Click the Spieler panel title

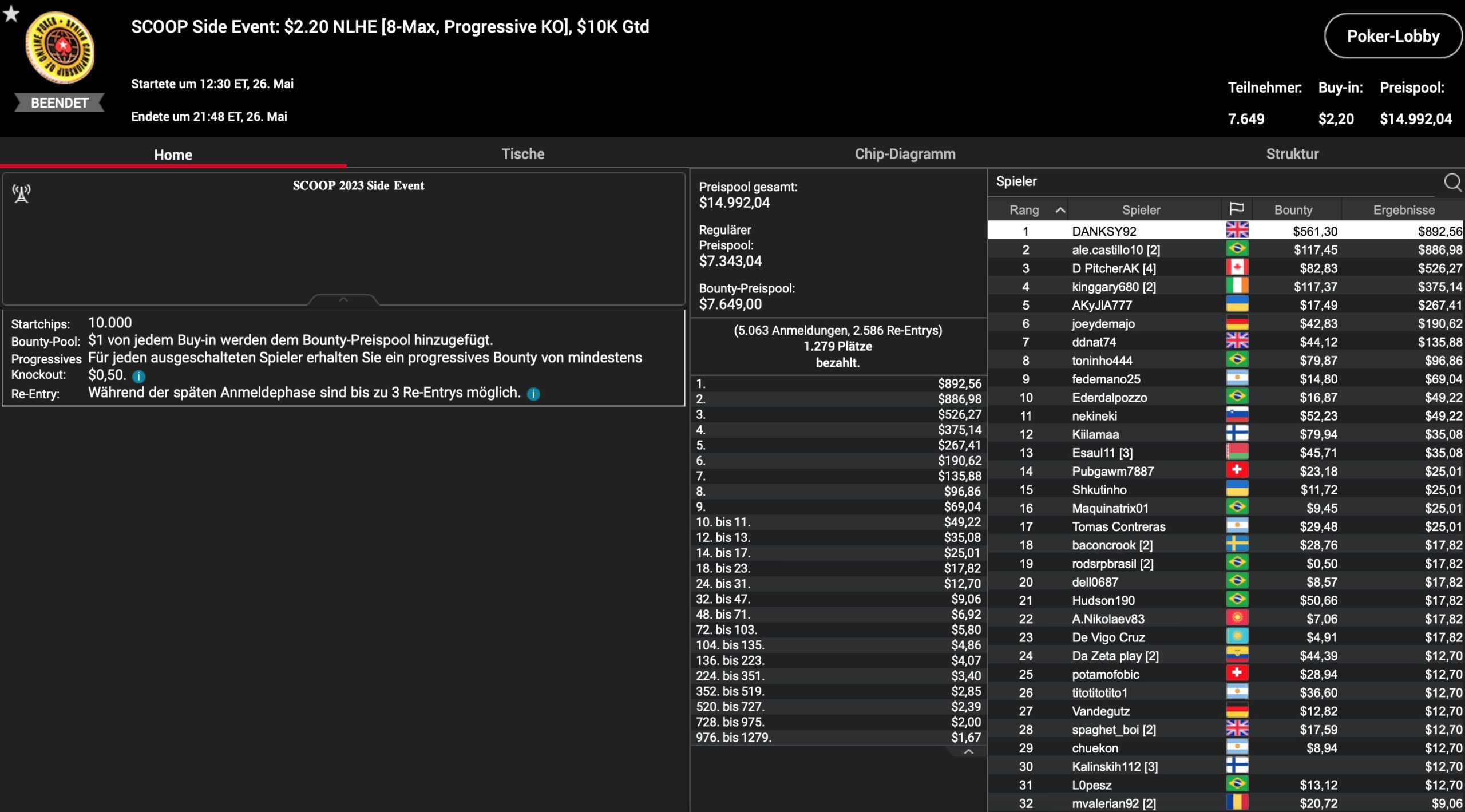click(x=1016, y=181)
